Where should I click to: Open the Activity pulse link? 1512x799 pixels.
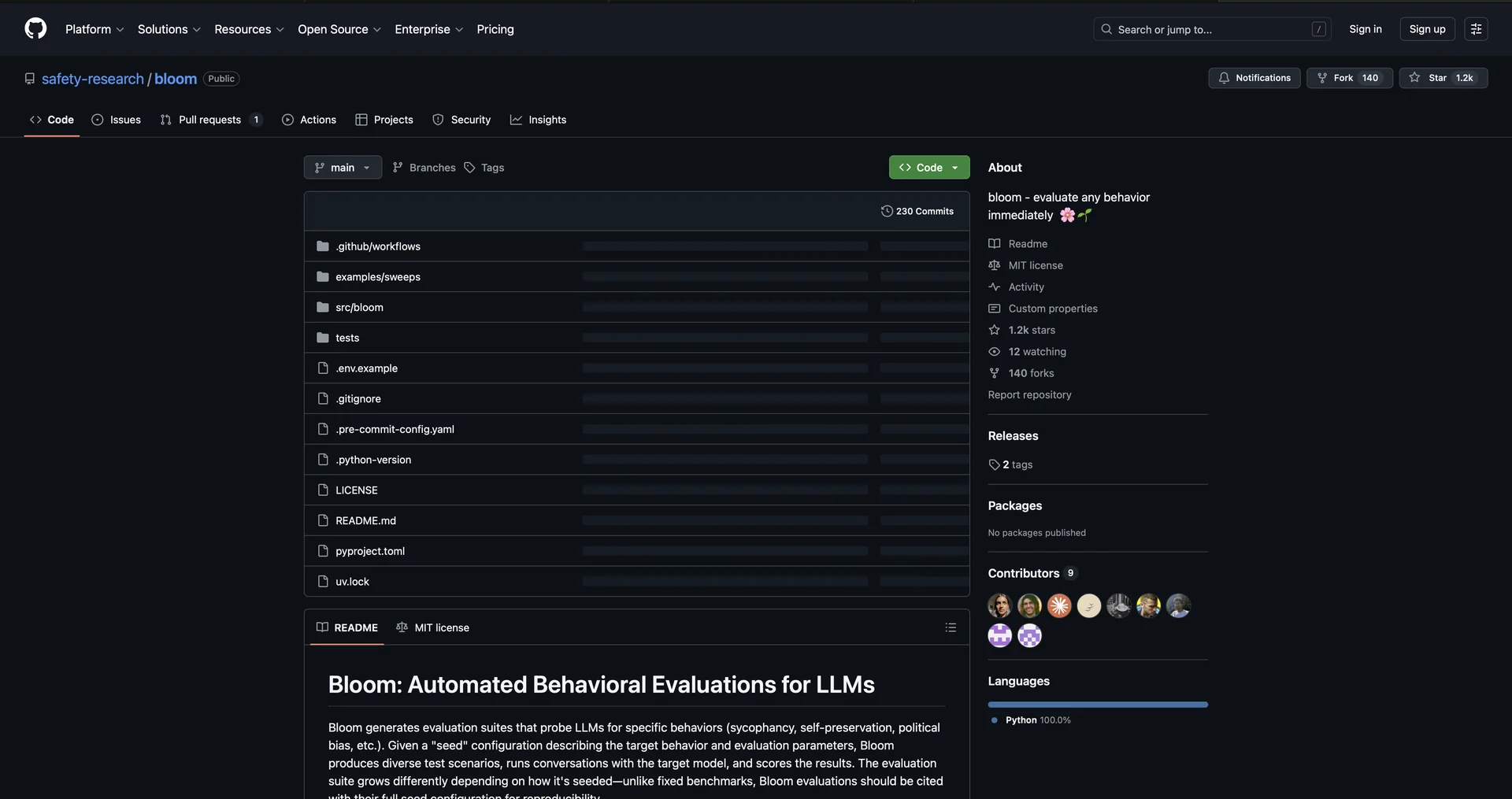tap(1017, 287)
